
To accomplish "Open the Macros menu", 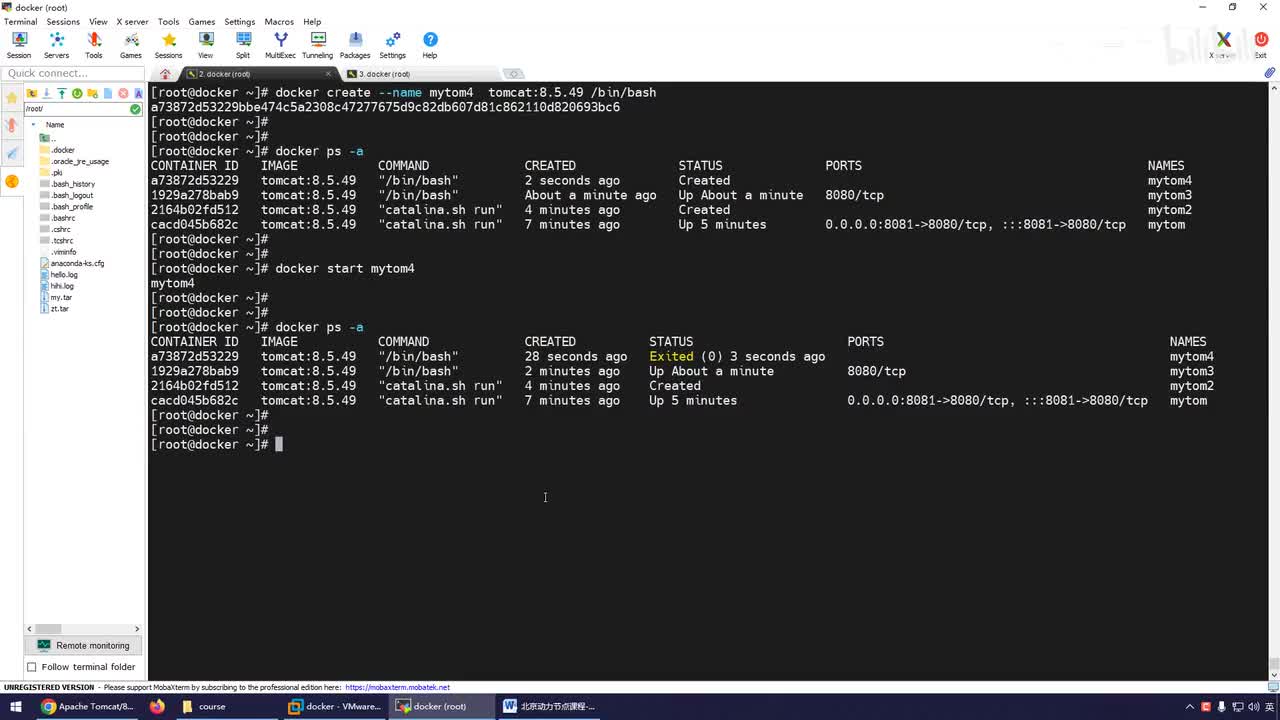I will [x=279, y=21].
